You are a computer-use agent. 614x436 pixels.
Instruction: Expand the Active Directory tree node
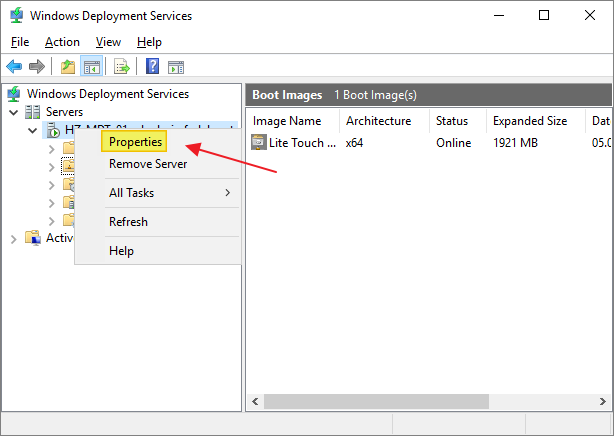[x=13, y=238]
